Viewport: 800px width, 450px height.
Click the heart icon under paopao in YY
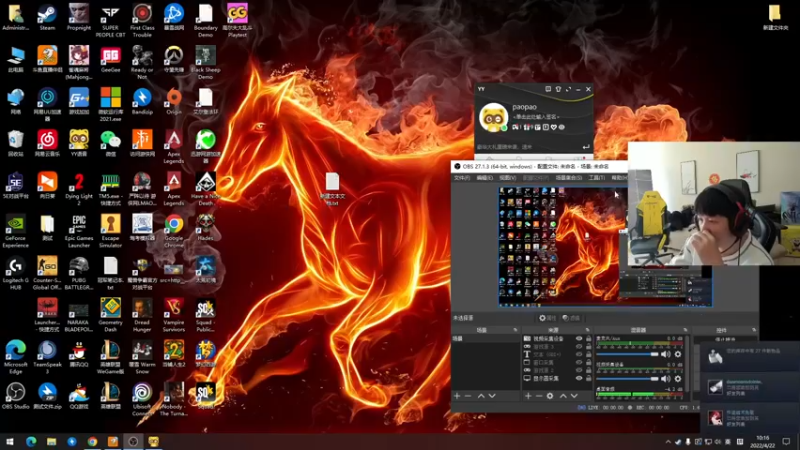click(x=554, y=127)
